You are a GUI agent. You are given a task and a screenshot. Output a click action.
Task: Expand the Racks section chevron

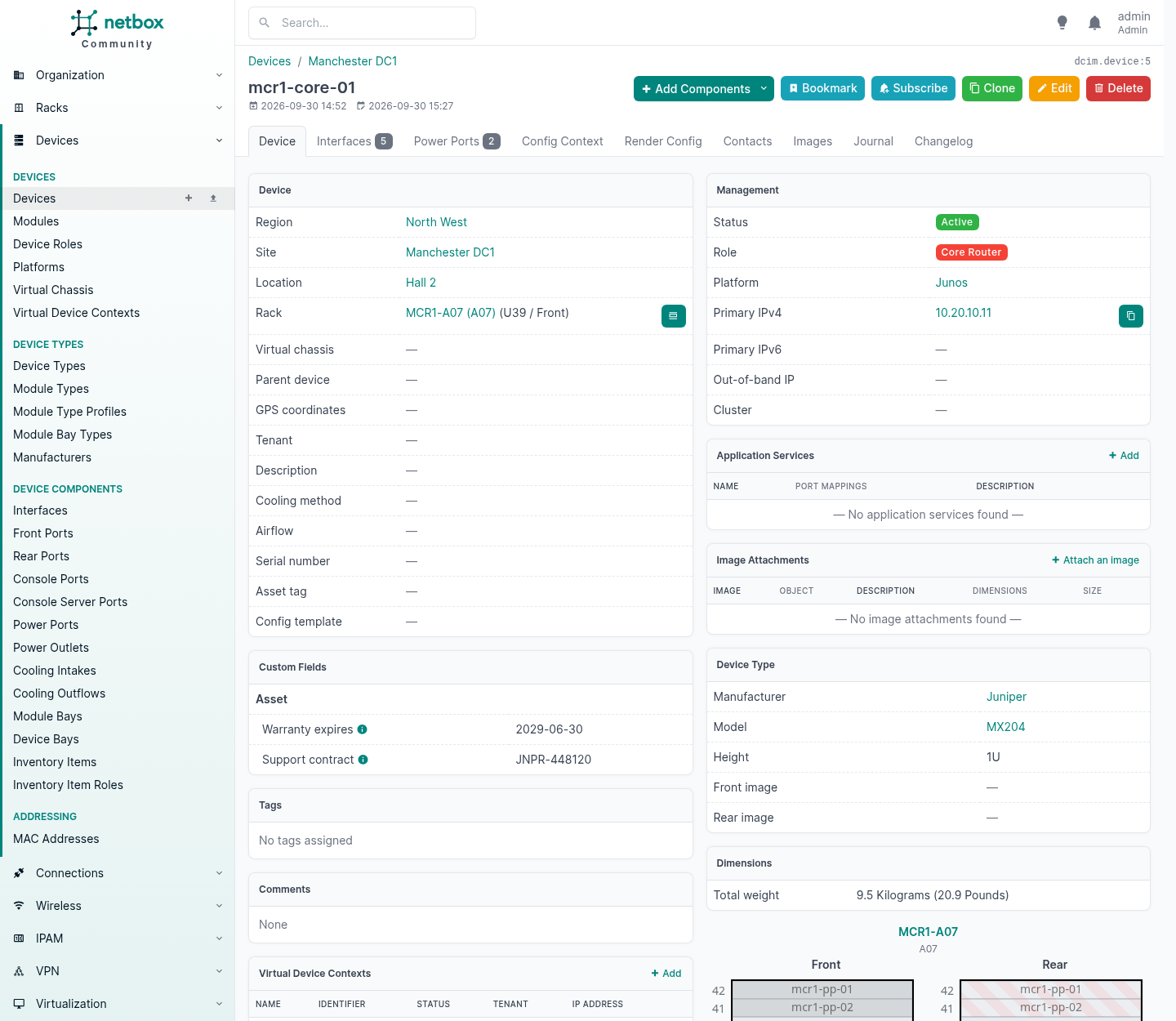point(219,108)
